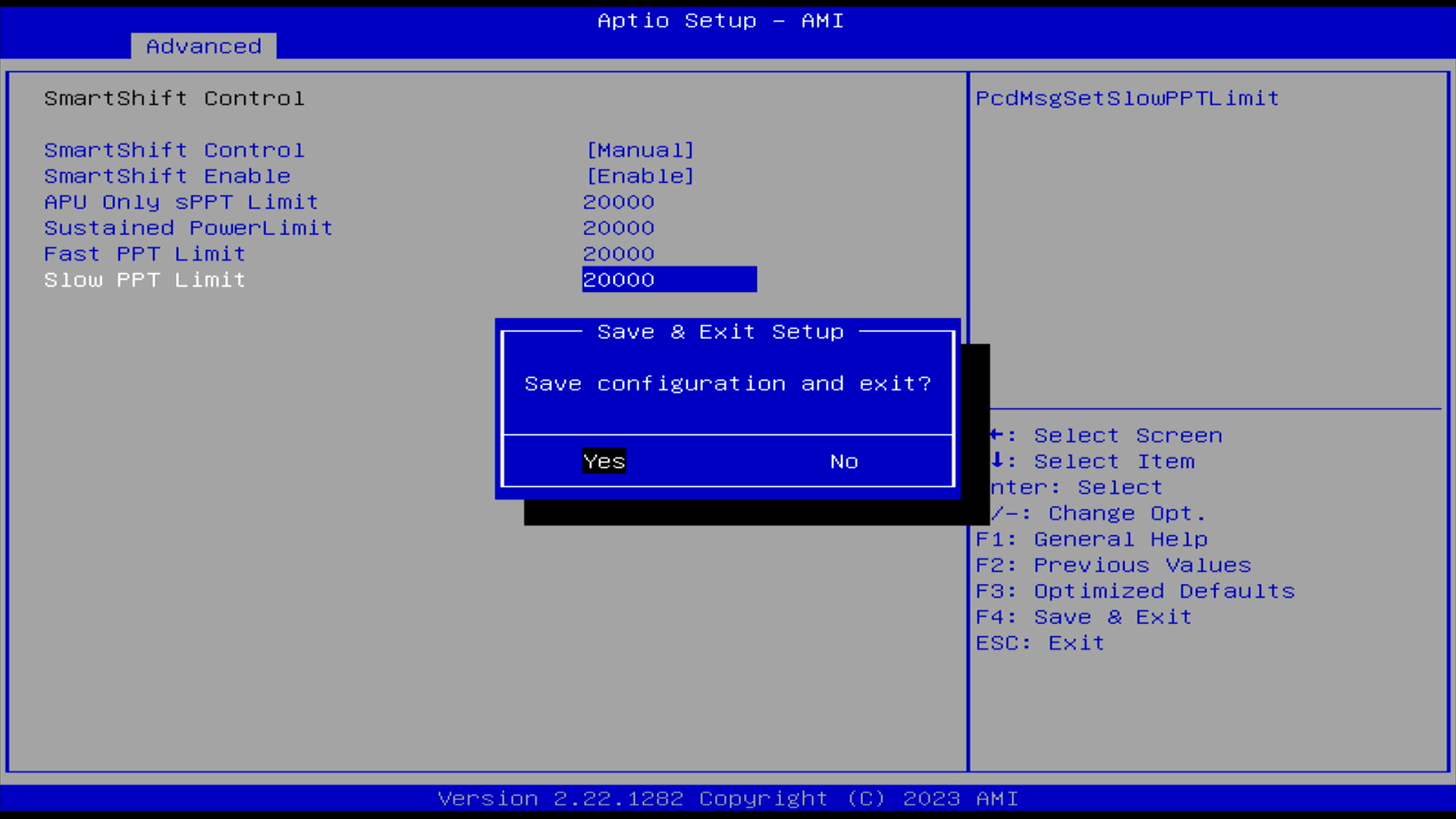The width and height of the screenshot is (1456, 819).
Task: Click the F4: Save & Exit hint
Action: click(1084, 617)
